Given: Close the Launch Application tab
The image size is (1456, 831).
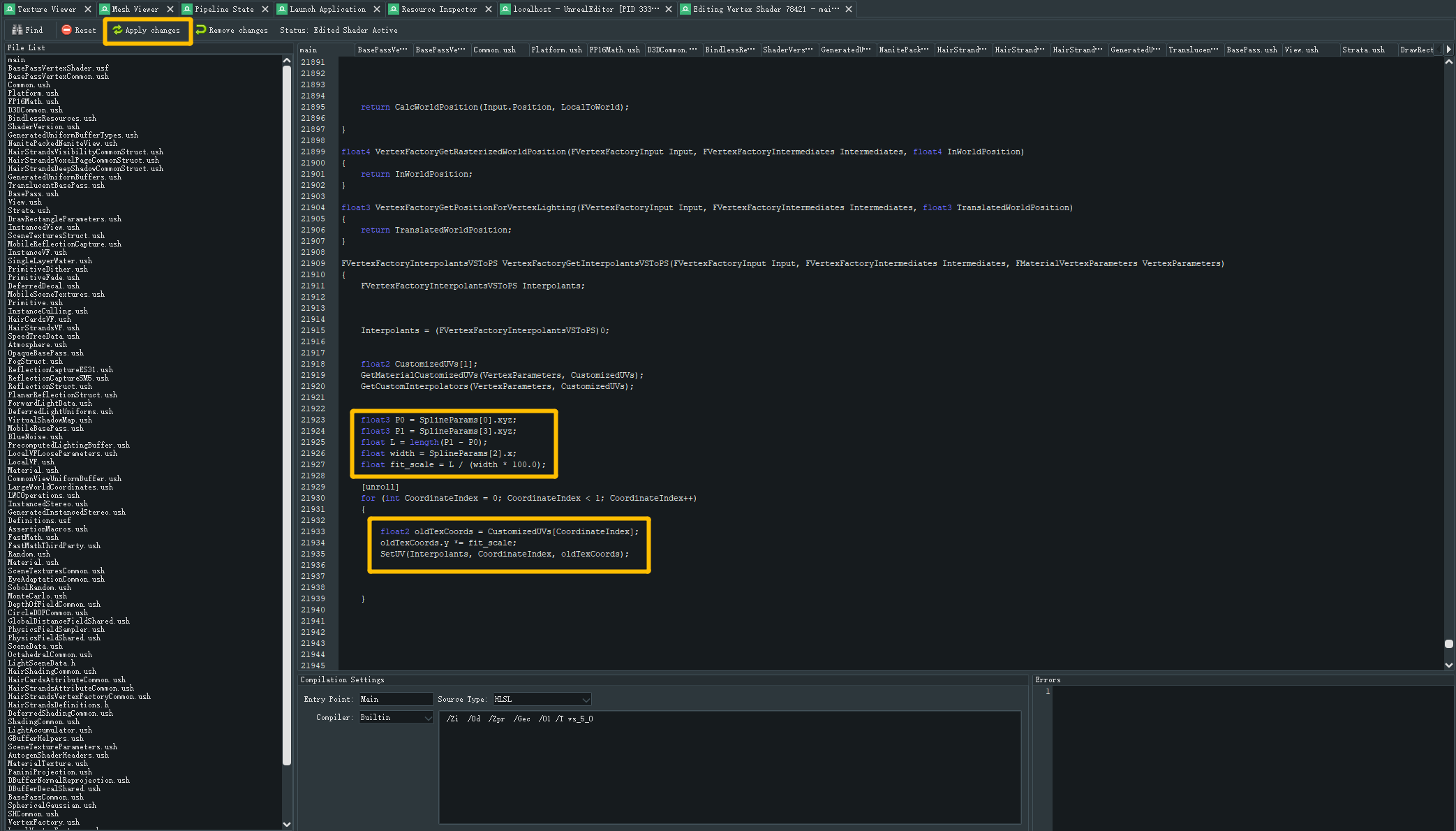Looking at the screenshot, I should pos(377,9).
